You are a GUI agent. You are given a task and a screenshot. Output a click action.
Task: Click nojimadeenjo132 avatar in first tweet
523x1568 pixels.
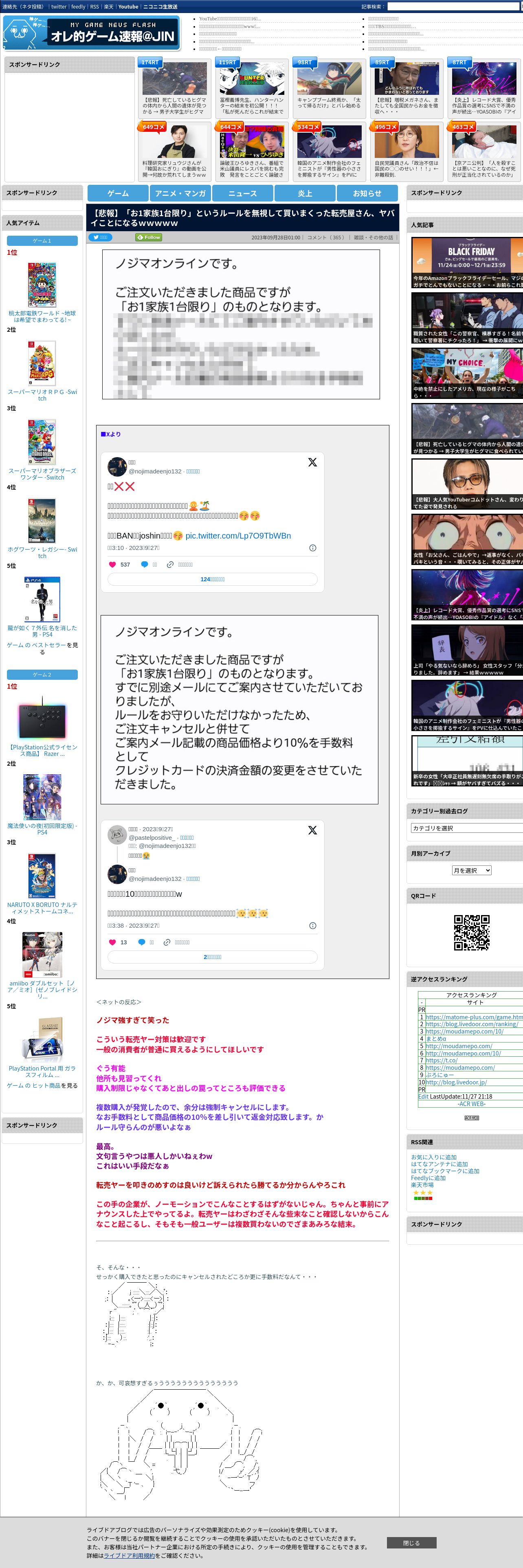[x=117, y=467]
